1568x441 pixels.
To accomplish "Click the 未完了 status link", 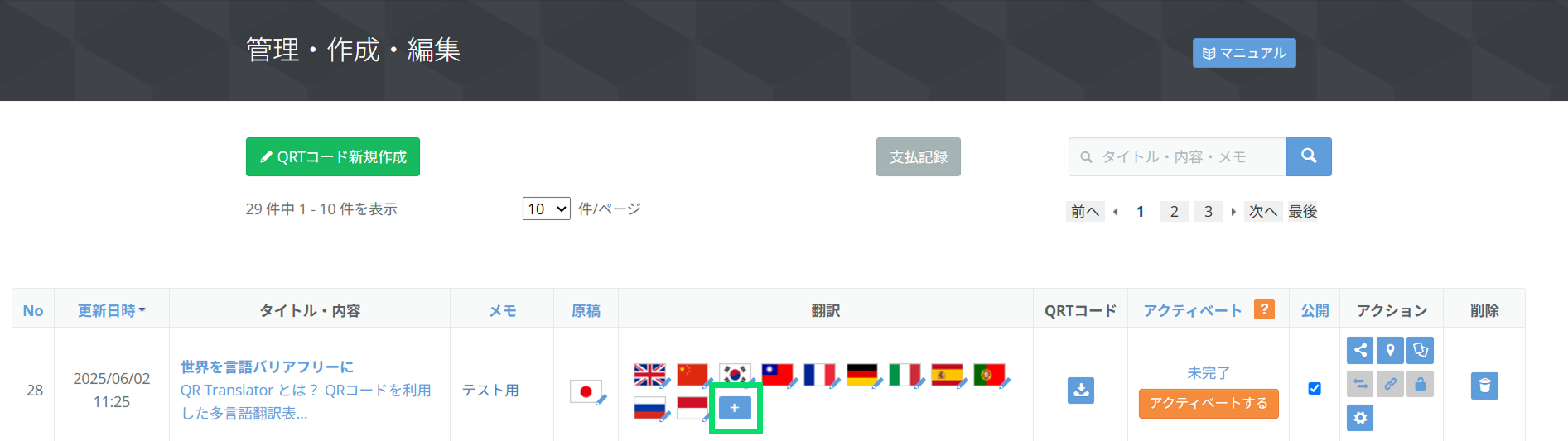I will [x=1209, y=373].
